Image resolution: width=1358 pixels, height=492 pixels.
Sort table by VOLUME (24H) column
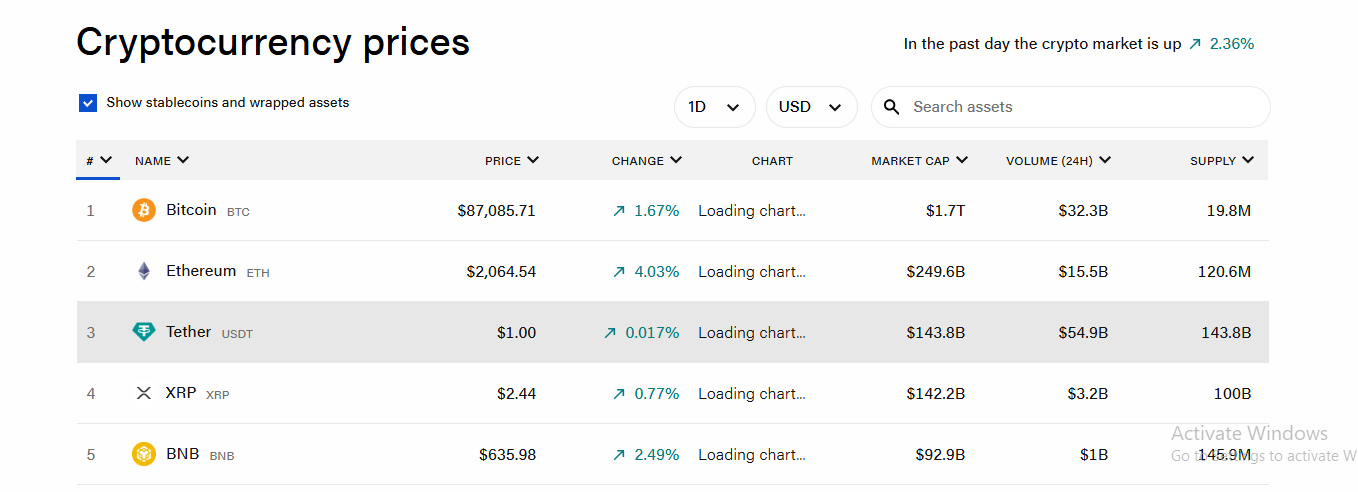(x=1058, y=160)
